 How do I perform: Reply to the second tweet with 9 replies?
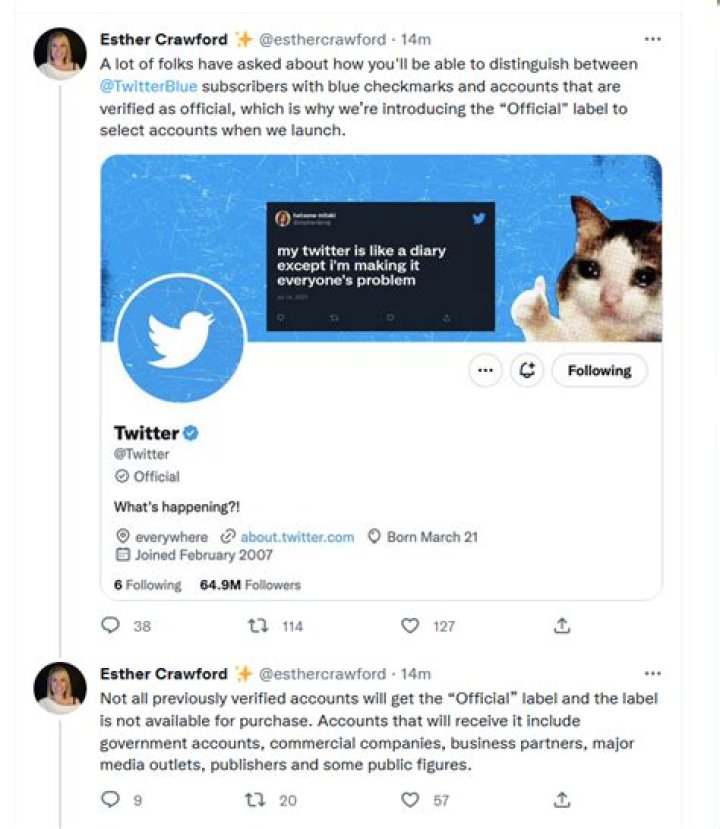[110, 799]
